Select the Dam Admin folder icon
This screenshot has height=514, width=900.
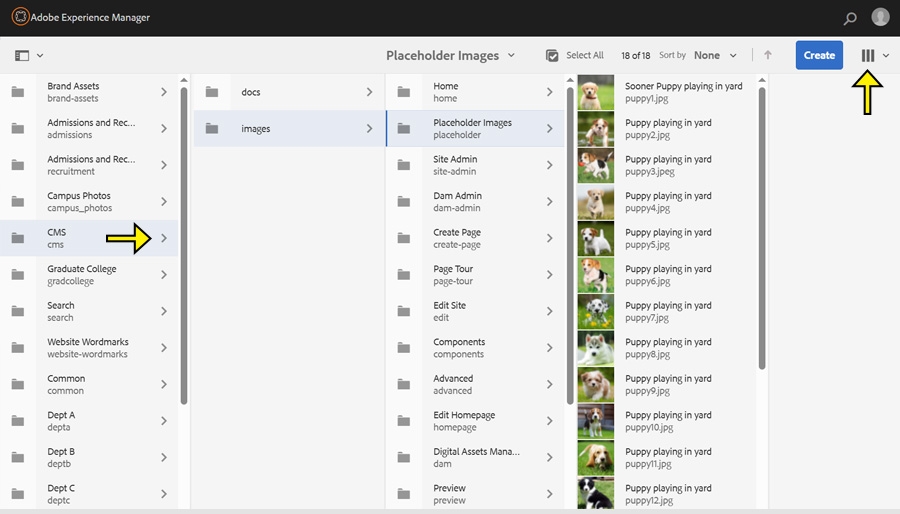tap(404, 201)
